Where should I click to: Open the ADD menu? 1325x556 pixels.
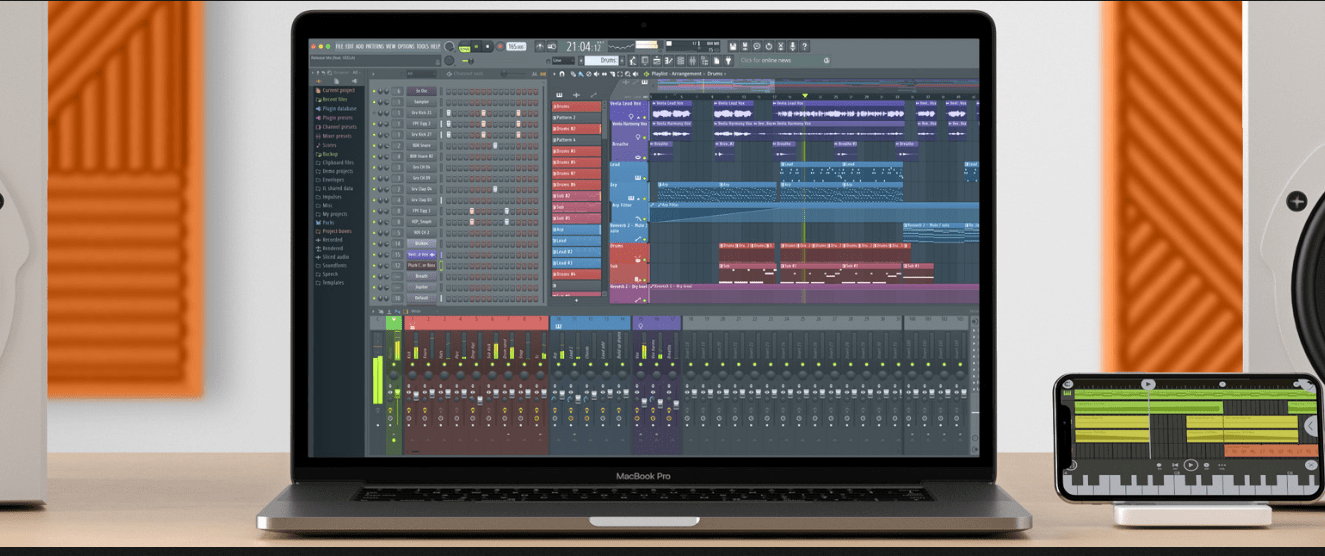click(x=359, y=46)
